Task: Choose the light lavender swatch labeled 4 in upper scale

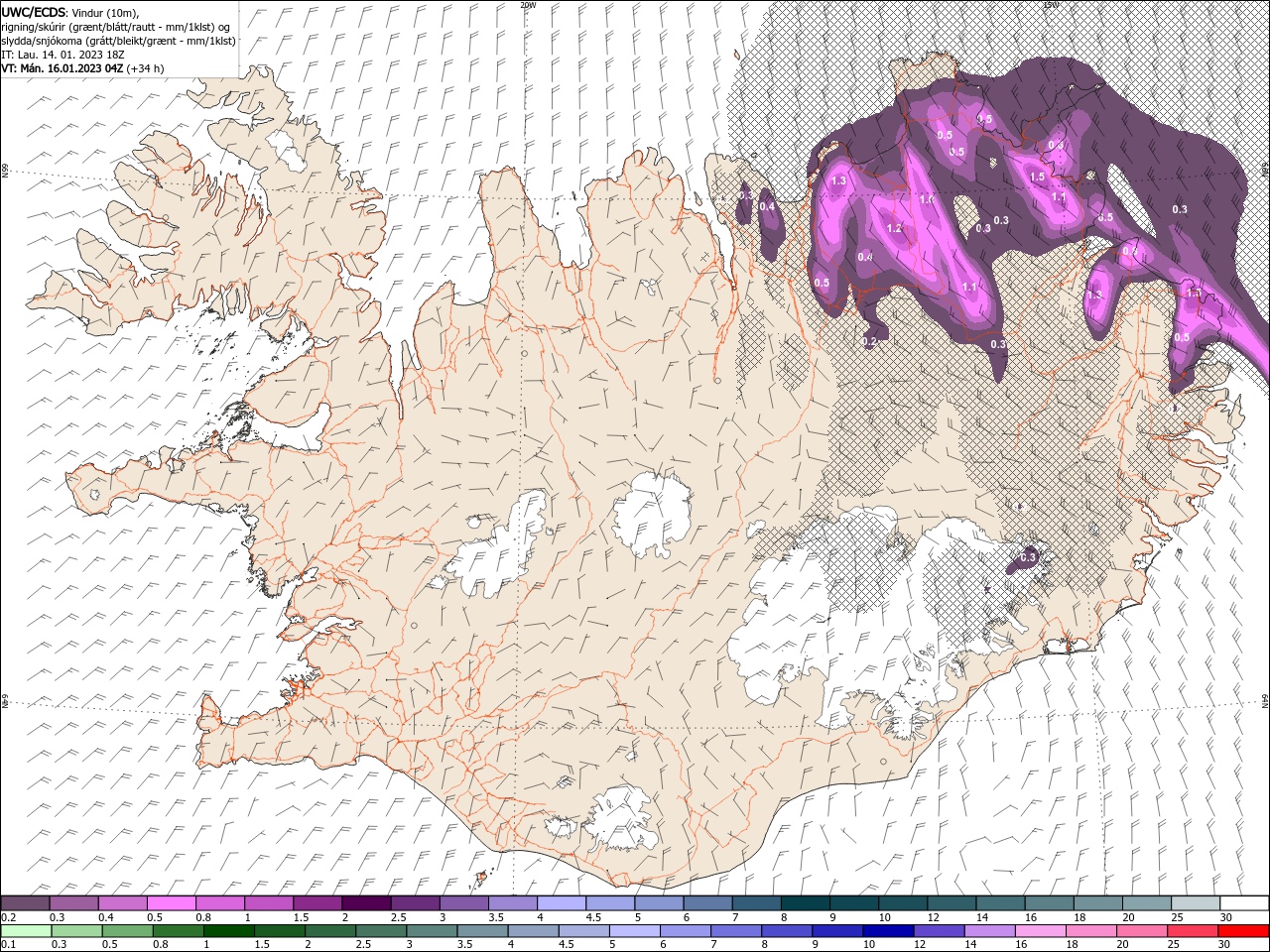Action: point(560,903)
